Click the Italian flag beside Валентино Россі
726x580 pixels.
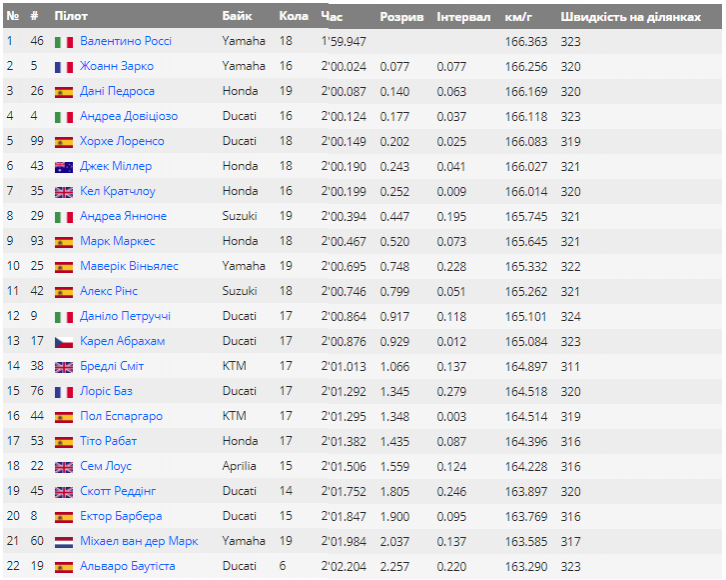point(64,42)
